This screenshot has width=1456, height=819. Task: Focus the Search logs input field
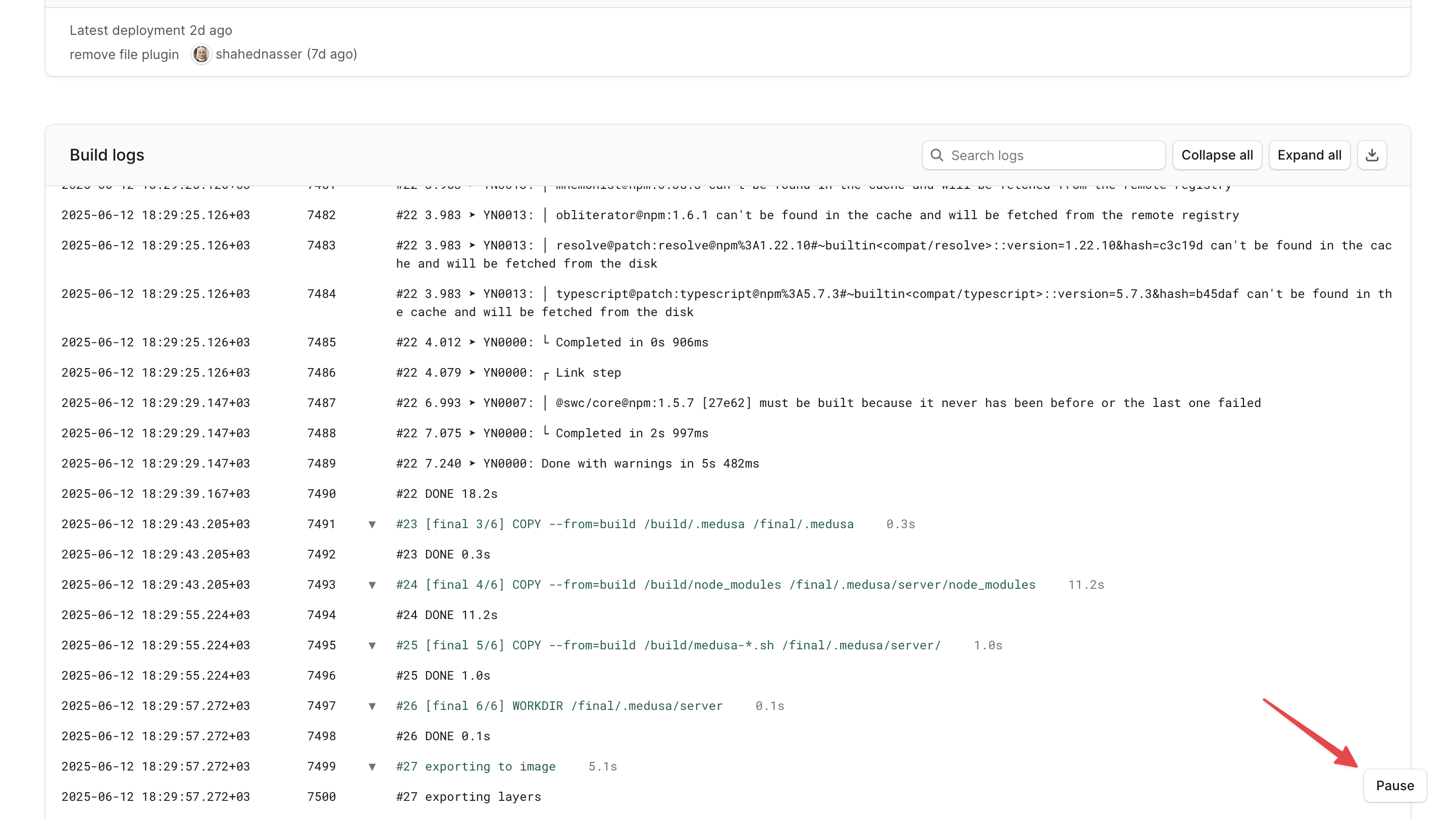pyautogui.click(x=1051, y=156)
